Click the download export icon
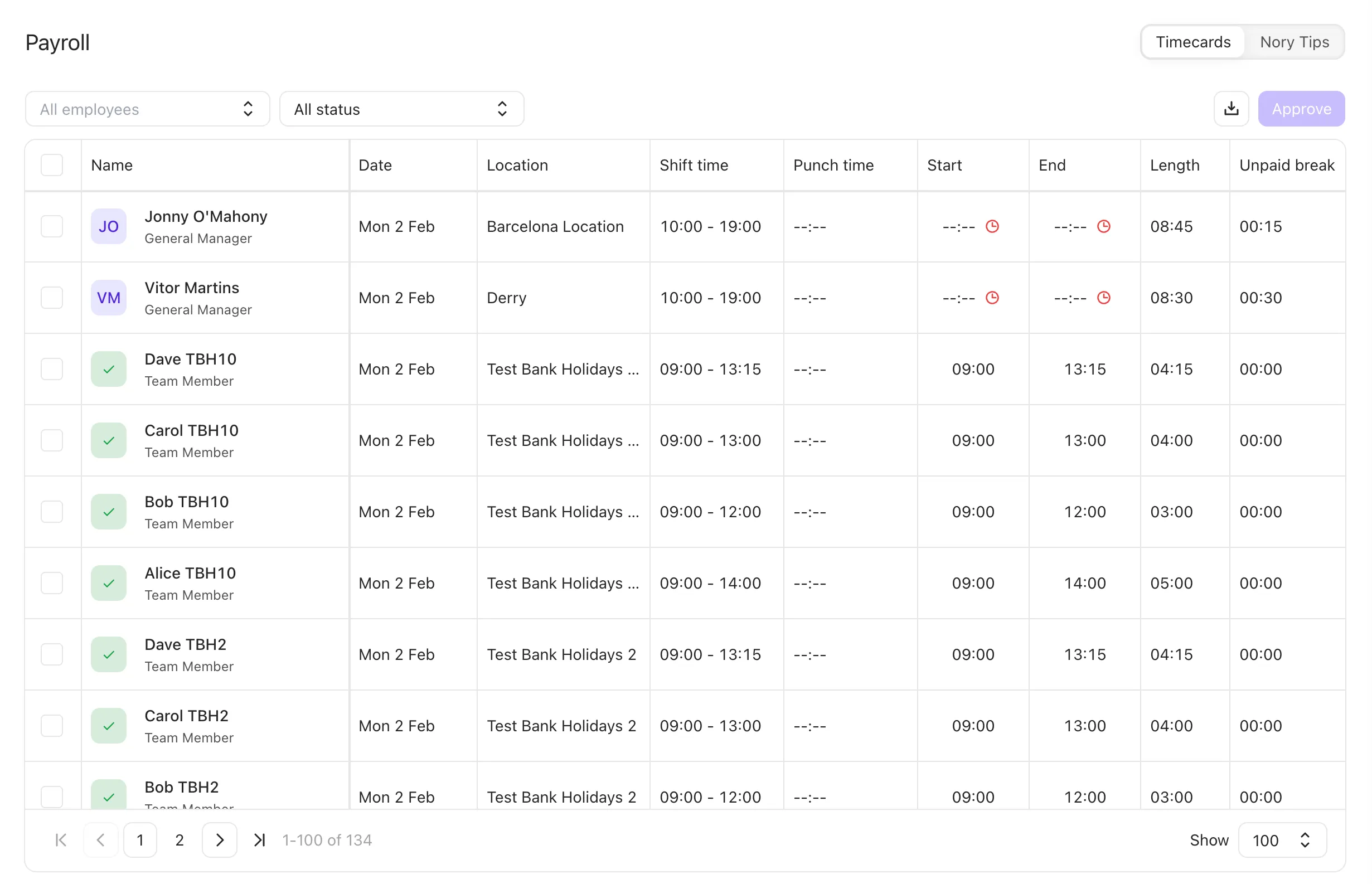 pyautogui.click(x=1231, y=109)
